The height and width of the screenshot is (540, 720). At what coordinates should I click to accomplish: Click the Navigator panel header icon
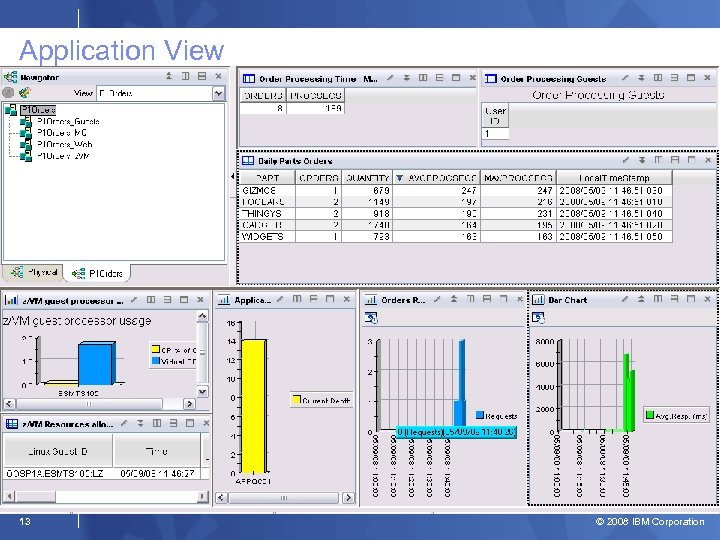(10, 77)
